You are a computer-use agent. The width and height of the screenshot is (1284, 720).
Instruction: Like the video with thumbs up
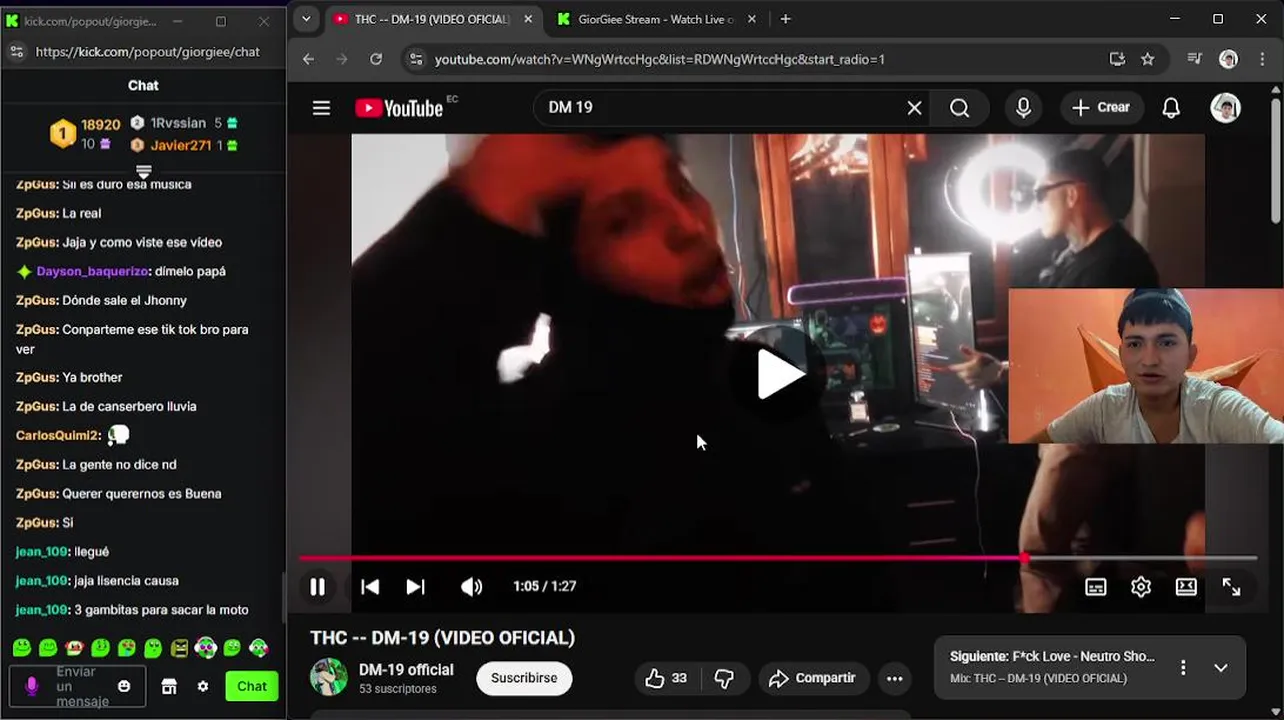[667, 678]
